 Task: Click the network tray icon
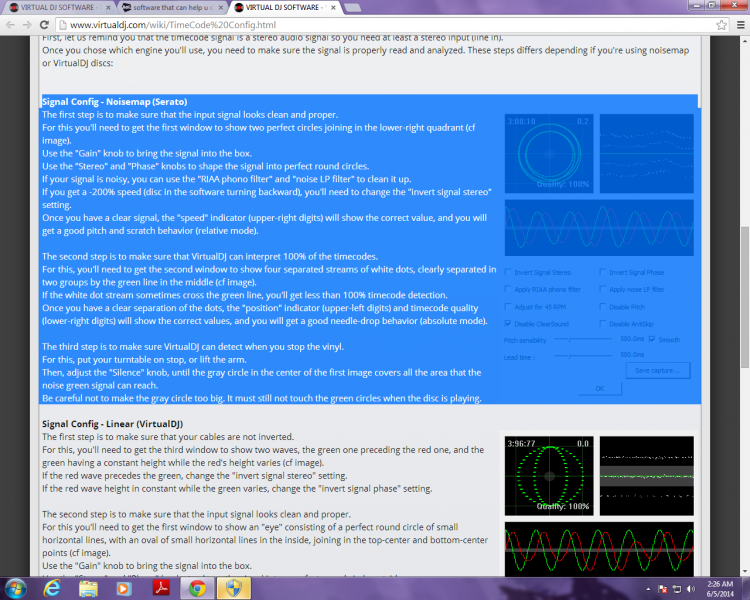click(x=677, y=589)
